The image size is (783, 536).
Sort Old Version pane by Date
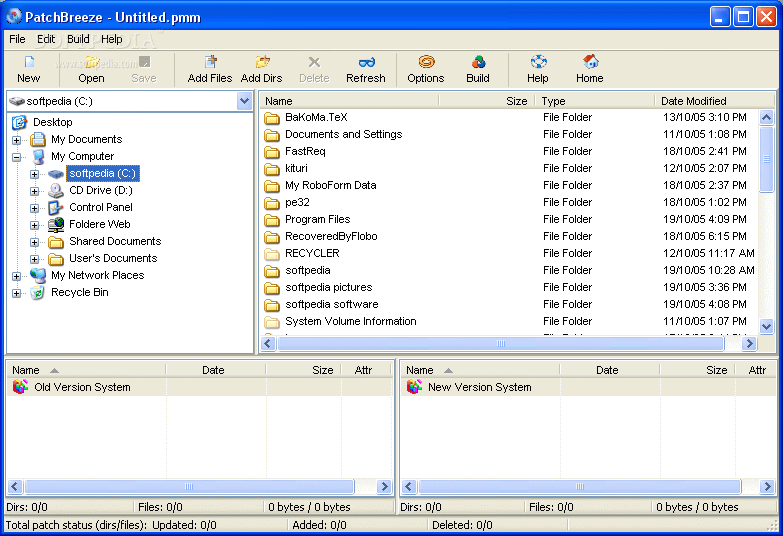point(215,370)
